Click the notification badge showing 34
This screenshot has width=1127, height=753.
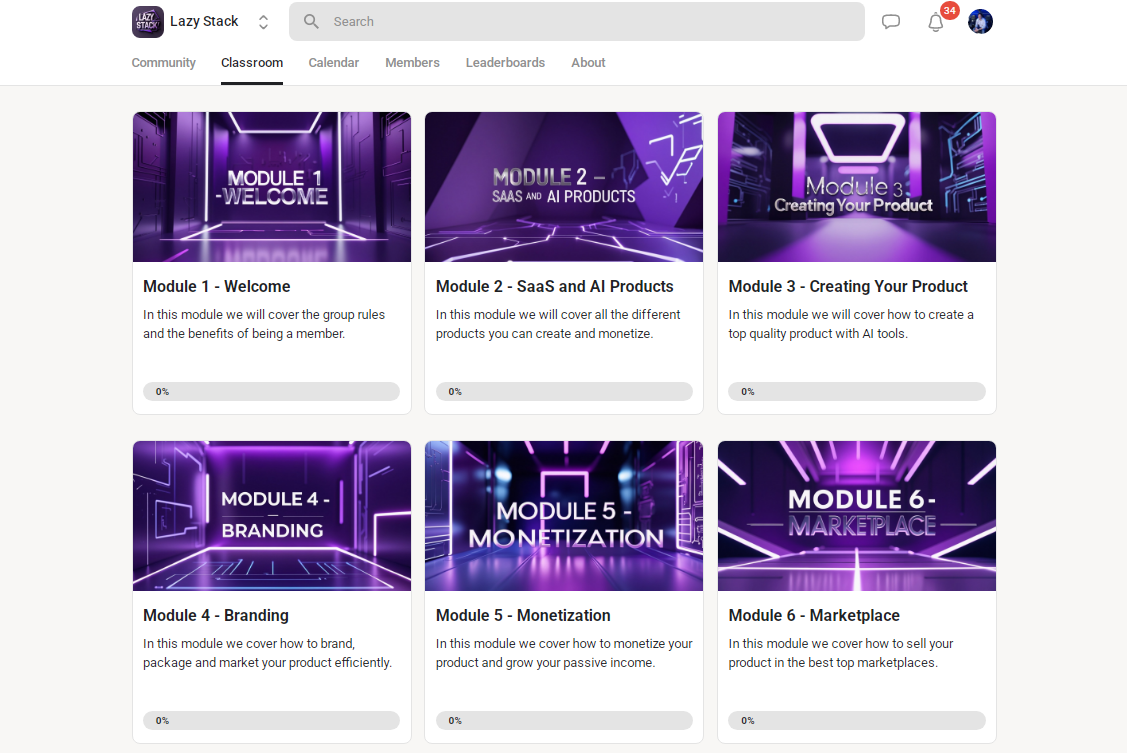click(949, 11)
